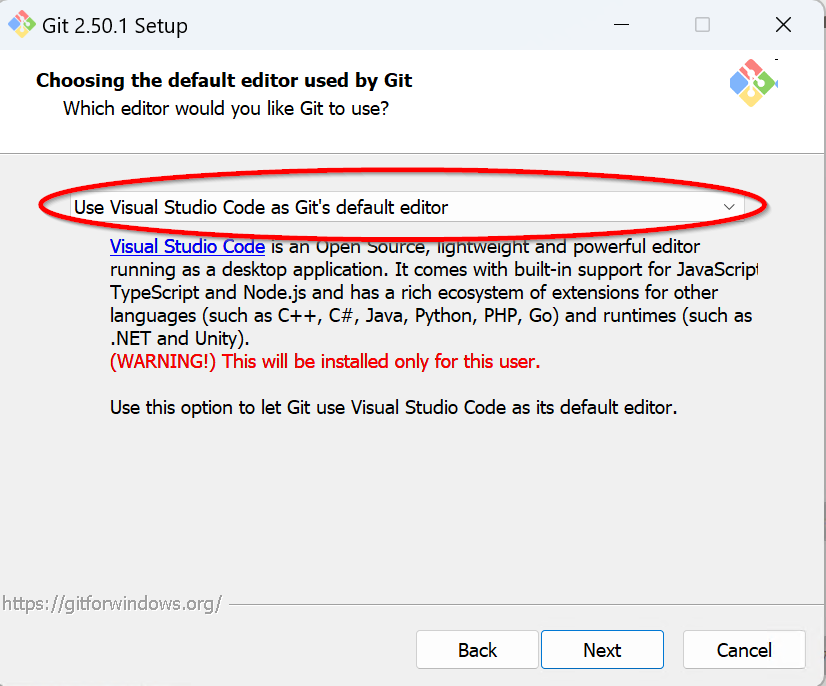Expand the editor selection combo box arrow
The width and height of the screenshot is (826, 686).
(x=730, y=207)
